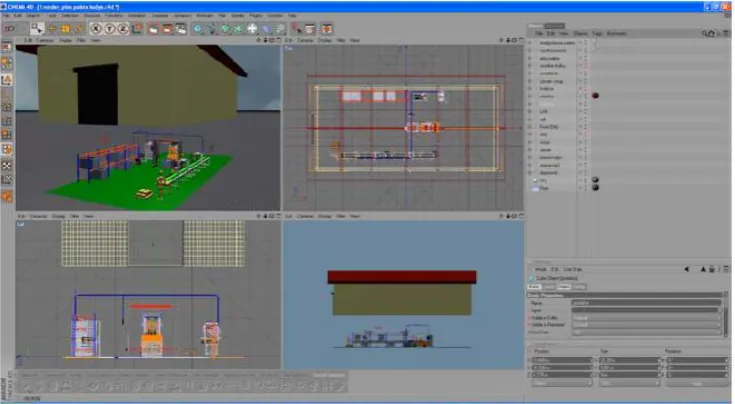The height and width of the screenshot is (404, 735).
Task: Click the Name input field in attributes
Action: 646,303
